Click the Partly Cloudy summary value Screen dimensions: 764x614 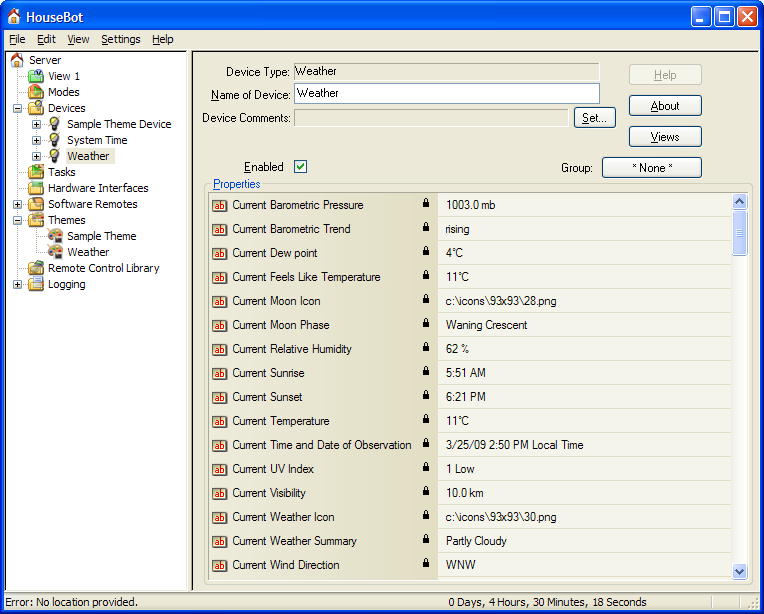476,541
